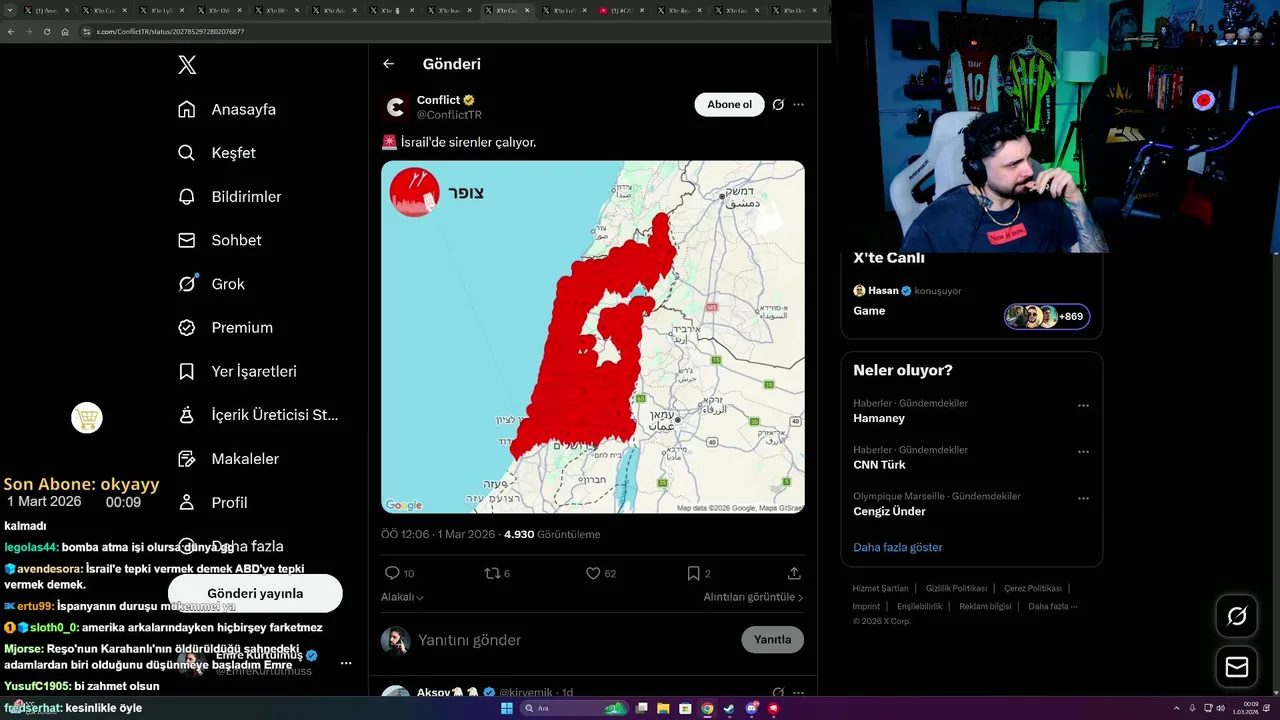Go back using the Gönderi arrow

coord(389,64)
